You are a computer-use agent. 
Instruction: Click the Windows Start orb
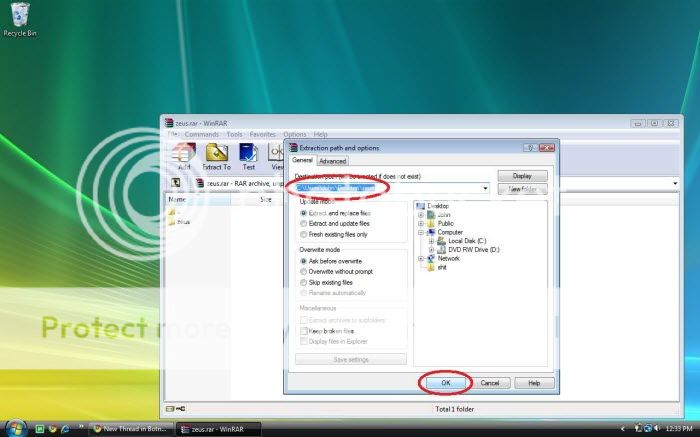pos(13,428)
